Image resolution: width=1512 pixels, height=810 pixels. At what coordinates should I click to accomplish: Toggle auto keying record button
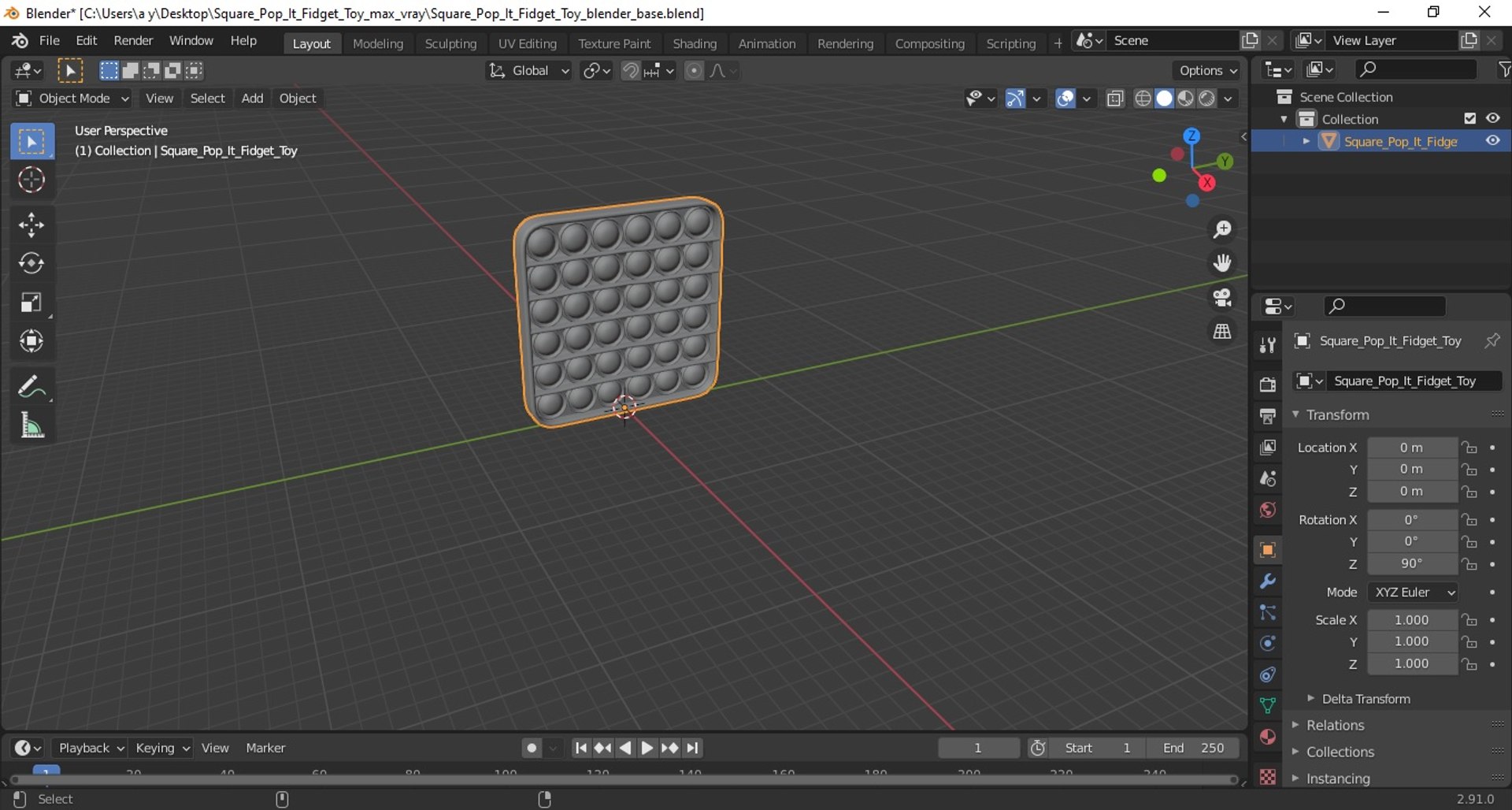point(532,748)
